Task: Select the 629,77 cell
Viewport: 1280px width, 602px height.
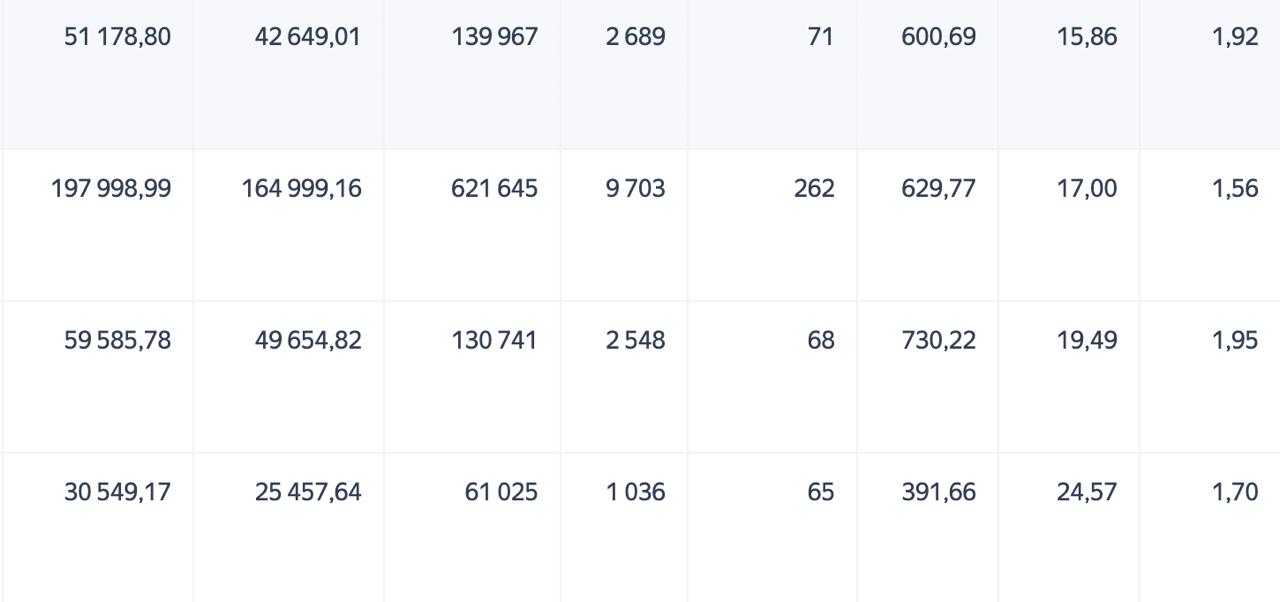Action: [x=938, y=189]
